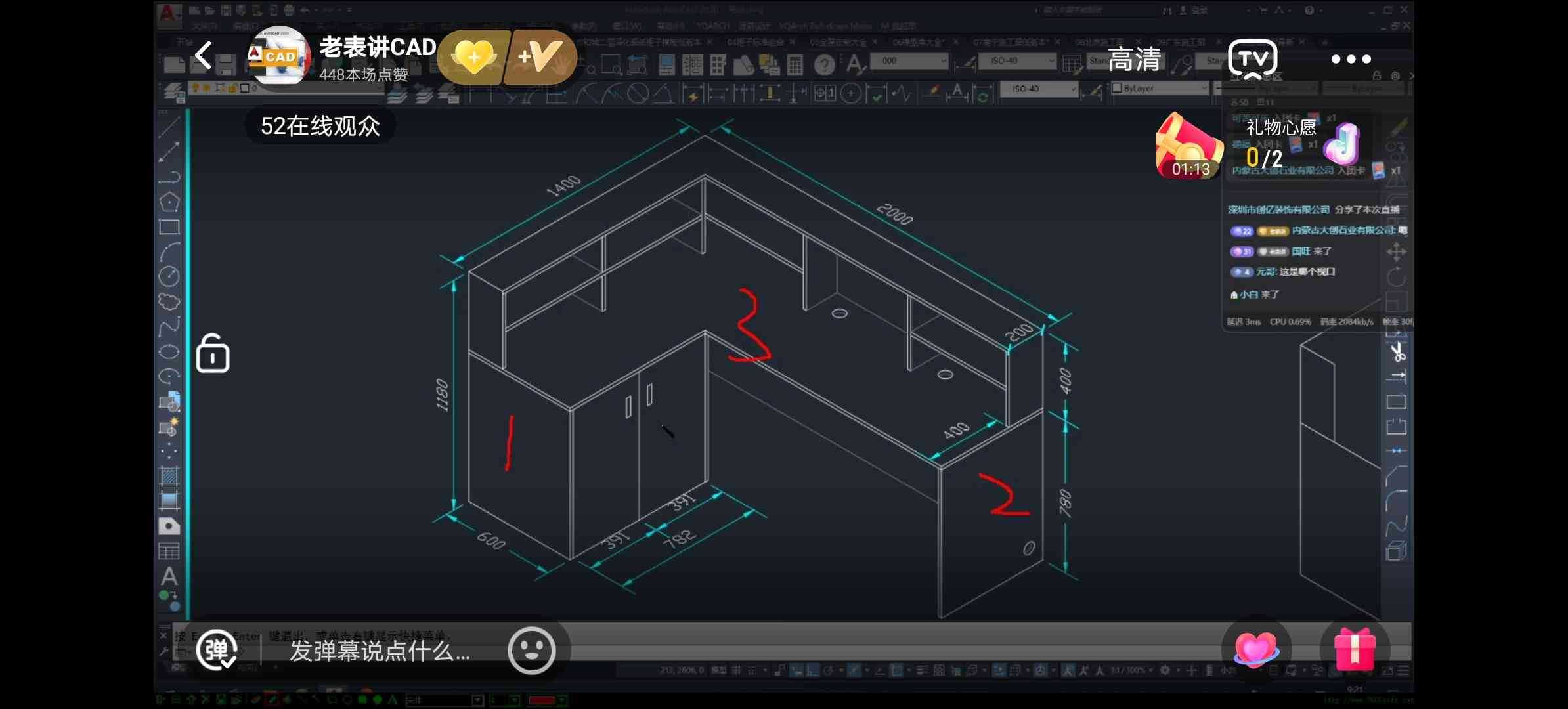This screenshot has width=1568, height=709.
Task: Open the ByLayer color dropdown
Action: point(1160,88)
